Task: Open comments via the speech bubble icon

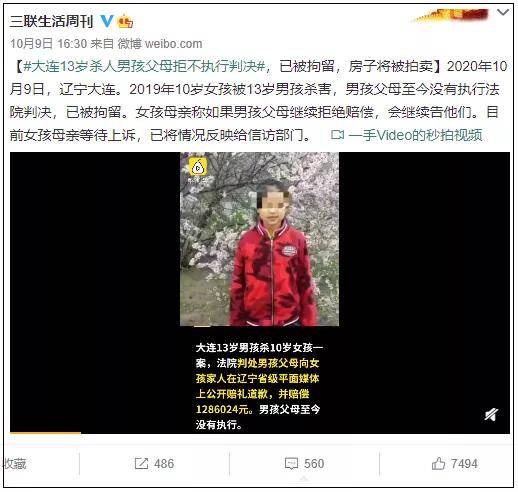Action: 291,464
